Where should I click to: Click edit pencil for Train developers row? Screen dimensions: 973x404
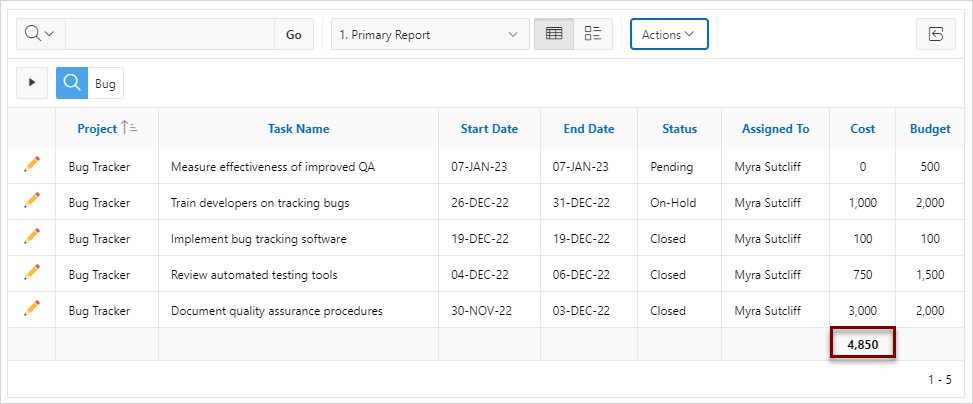[x=32, y=202]
